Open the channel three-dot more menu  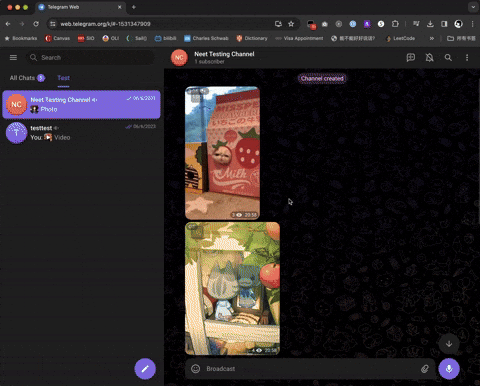[x=467, y=58]
